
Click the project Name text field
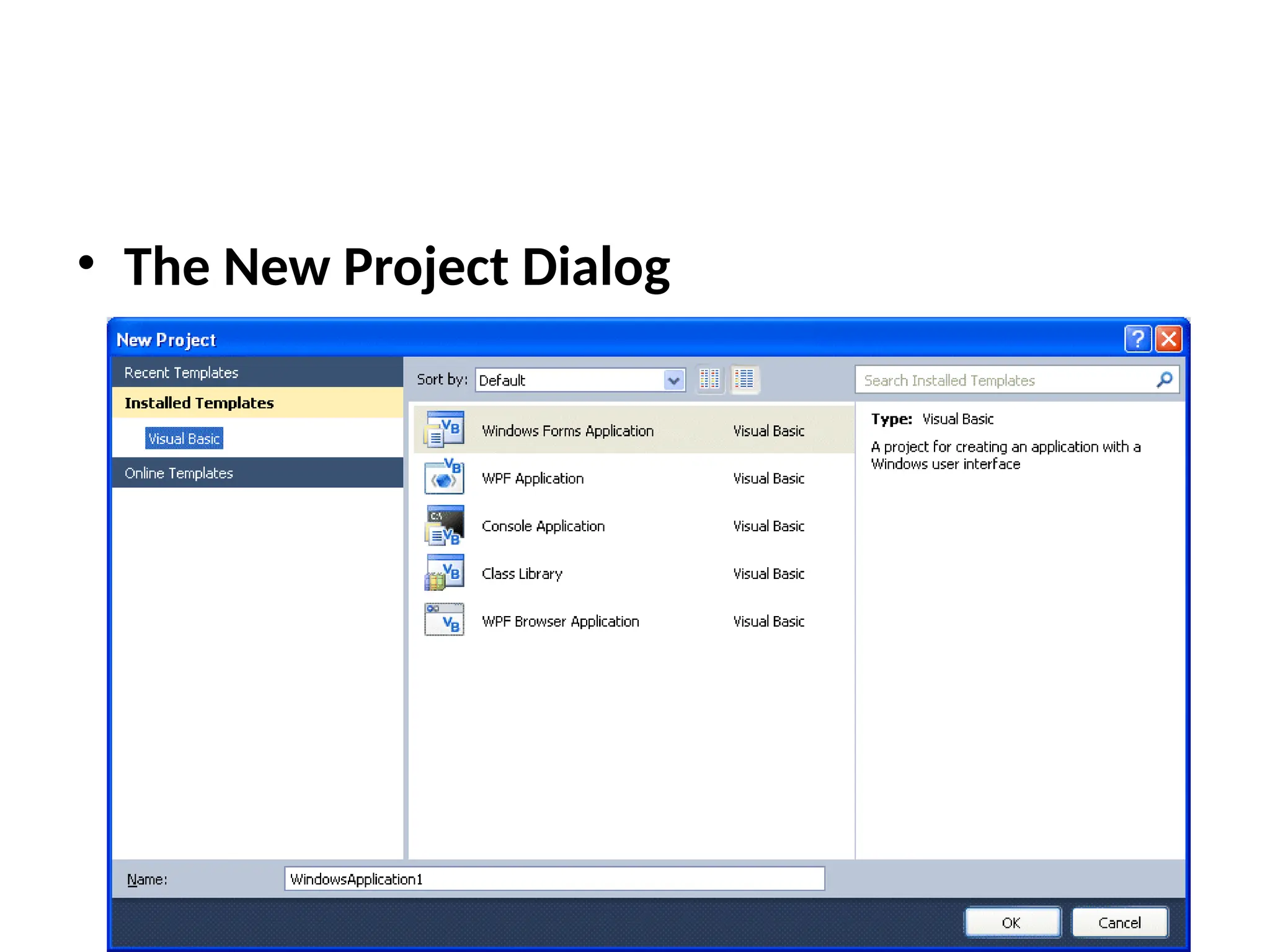click(554, 879)
